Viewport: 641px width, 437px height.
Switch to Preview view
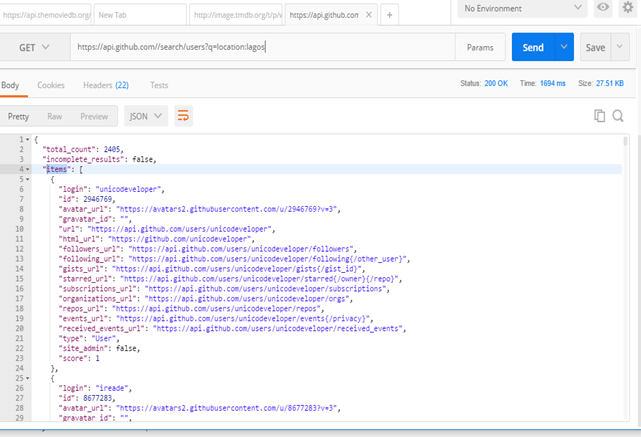click(x=94, y=117)
